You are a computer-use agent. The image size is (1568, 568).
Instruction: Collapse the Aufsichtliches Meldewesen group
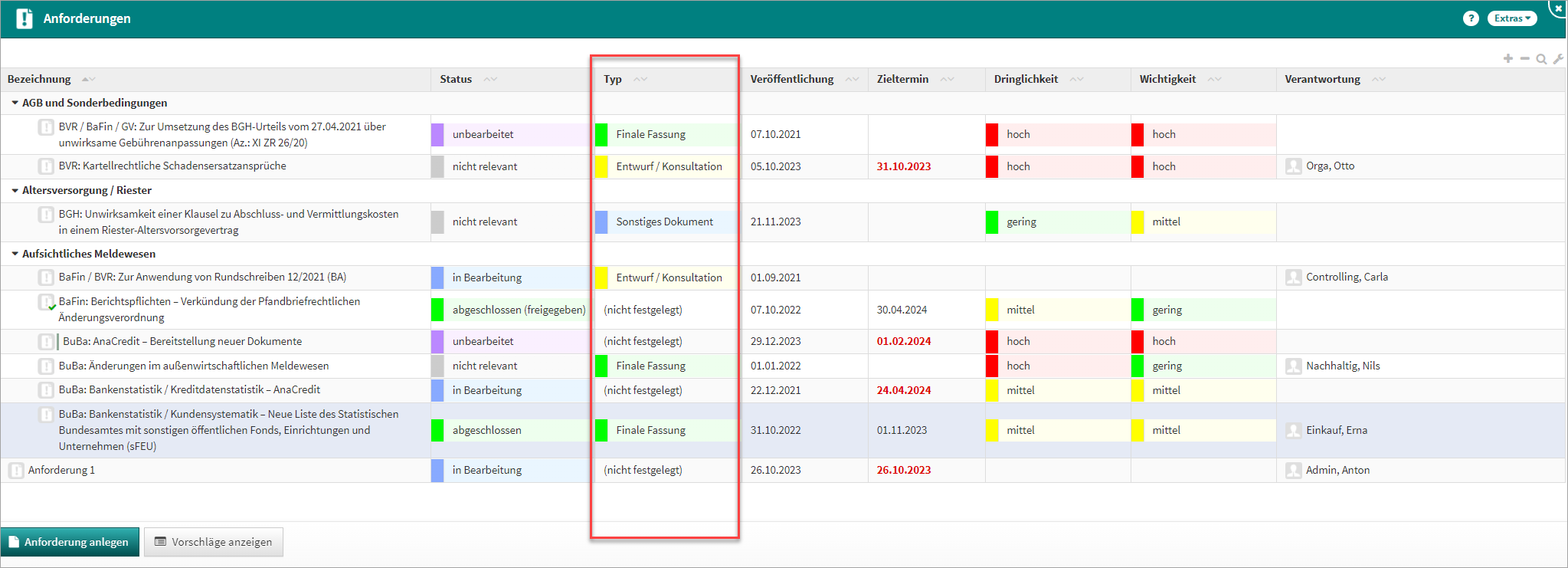(x=15, y=254)
